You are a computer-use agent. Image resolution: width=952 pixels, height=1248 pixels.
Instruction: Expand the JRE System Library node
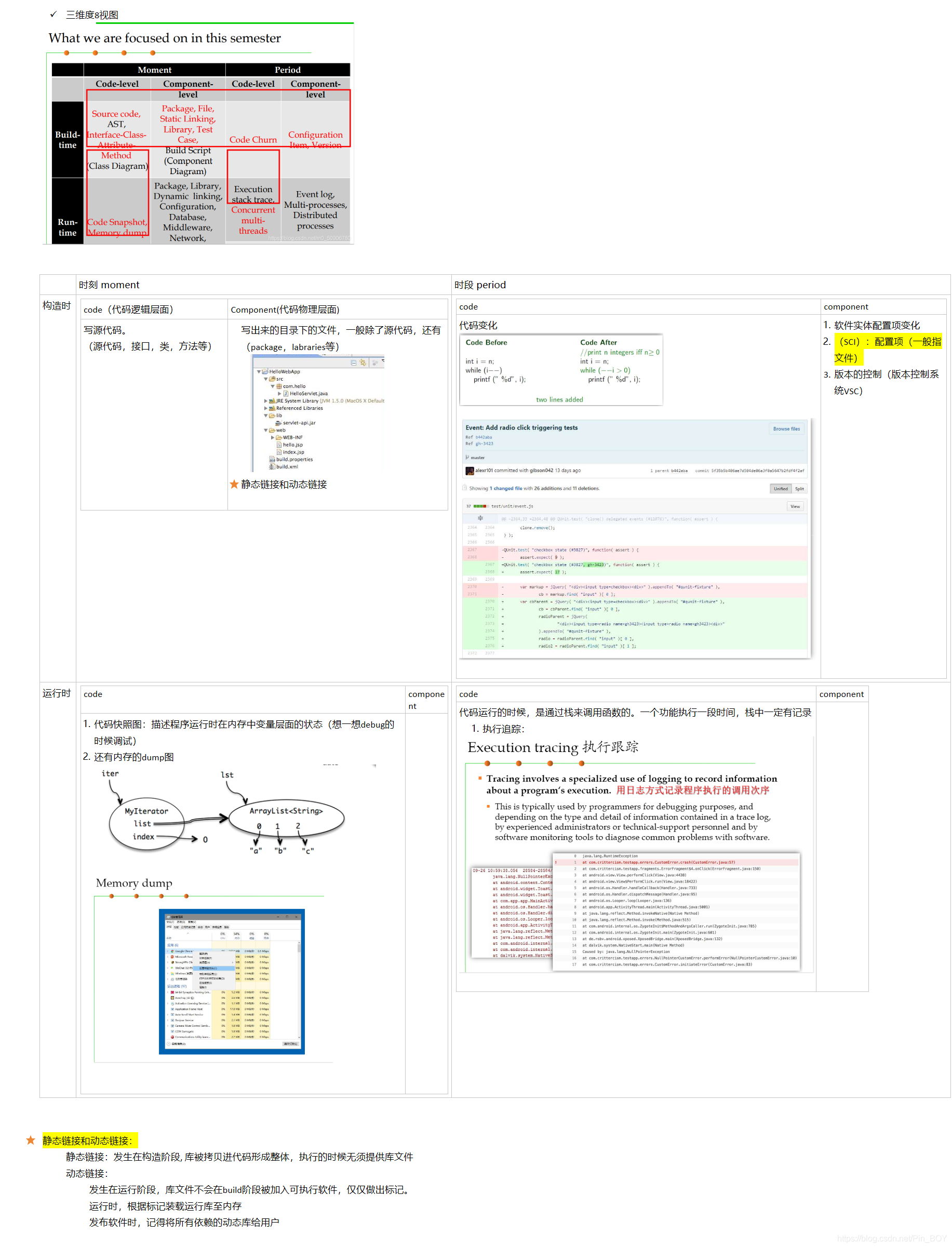pos(266,400)
